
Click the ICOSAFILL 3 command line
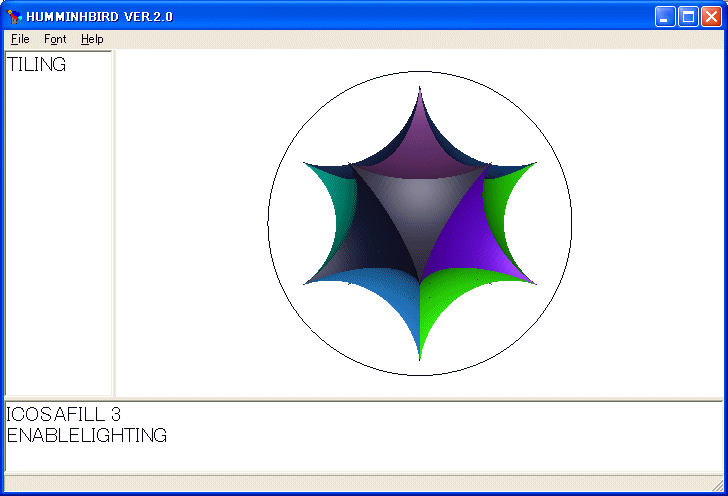[64, 414]
